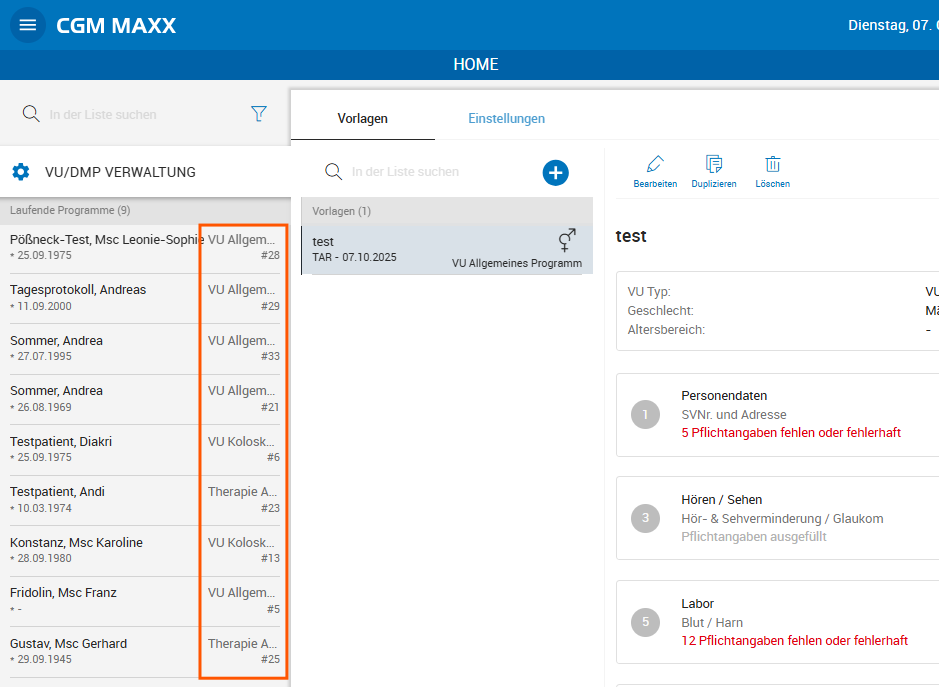The image size is (939, 687).
Task: Open the hamburger main menu
Action: (x=28, y=25)
